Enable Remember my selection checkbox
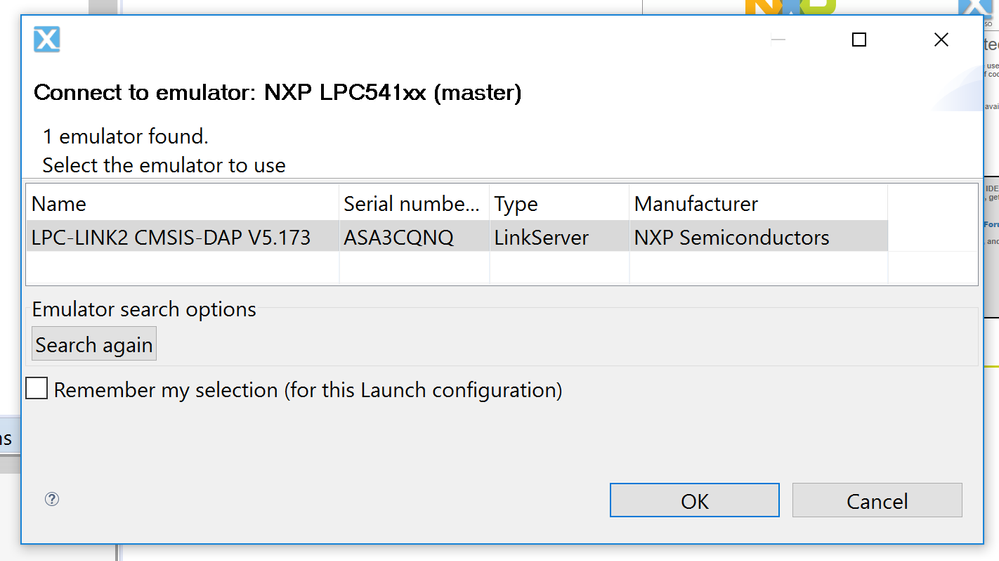 pyautogui.click(x=37, y=389)
